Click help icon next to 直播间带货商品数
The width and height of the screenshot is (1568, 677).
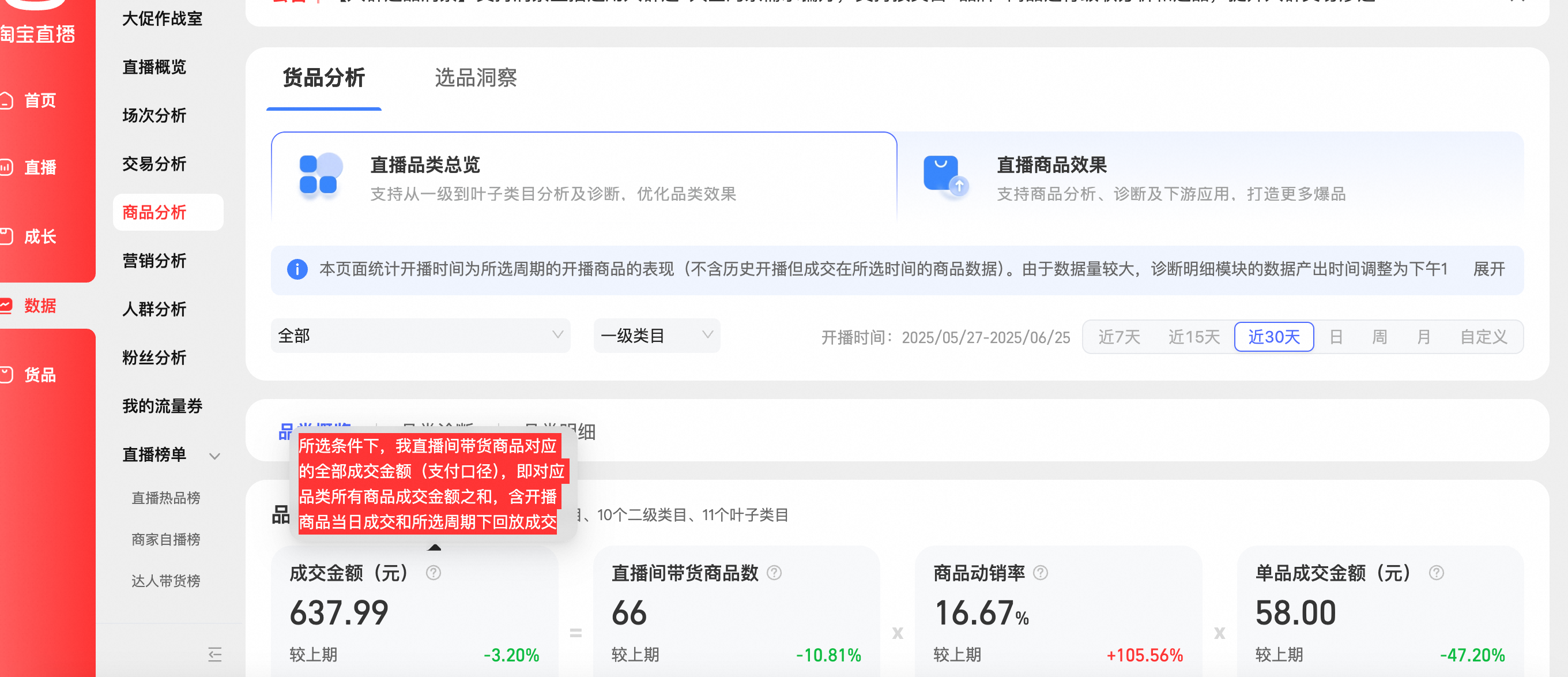774,573
